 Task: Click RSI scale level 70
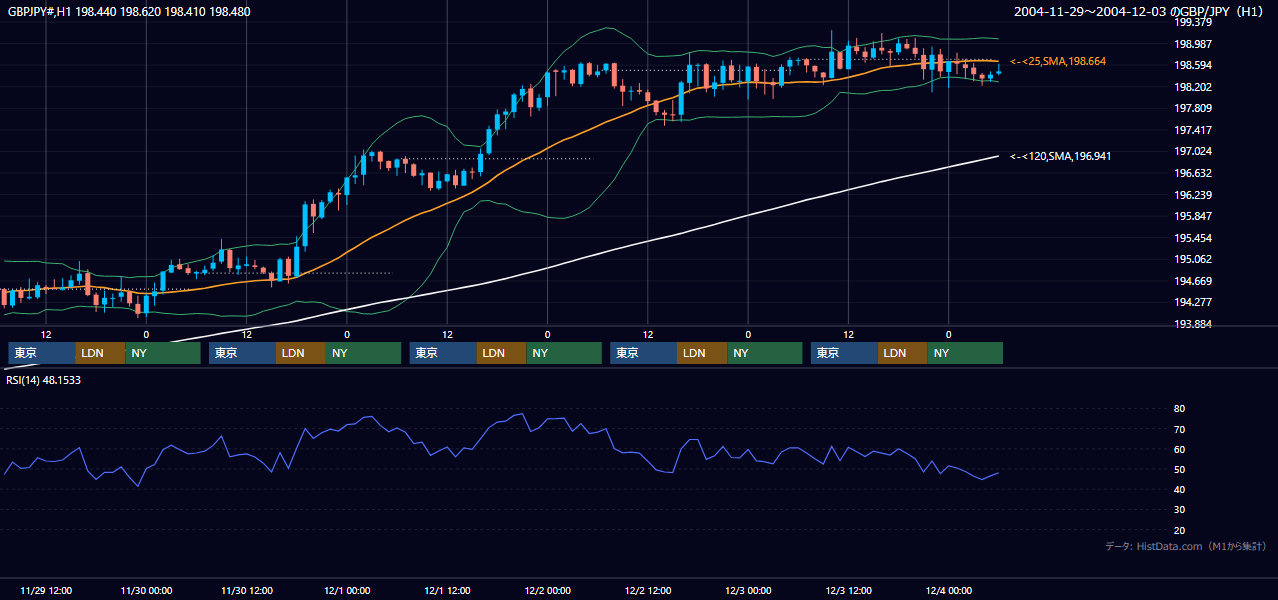click(1179, 429)
